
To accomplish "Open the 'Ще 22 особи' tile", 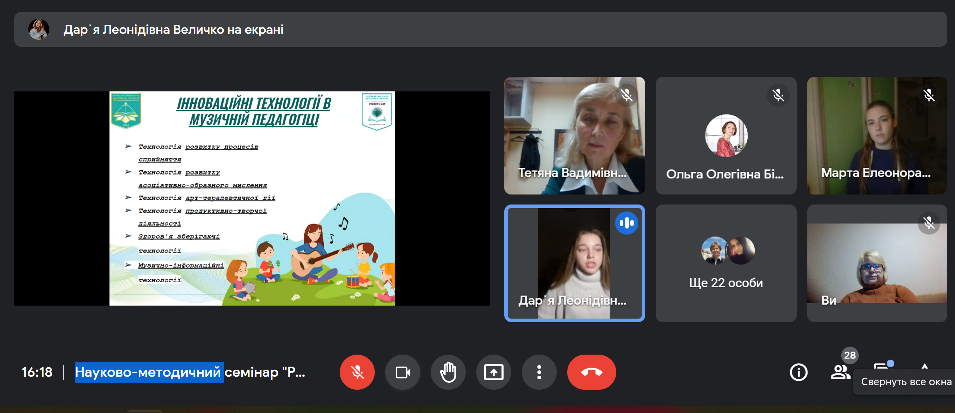I will pyautogui.click(x=726, y=263).
